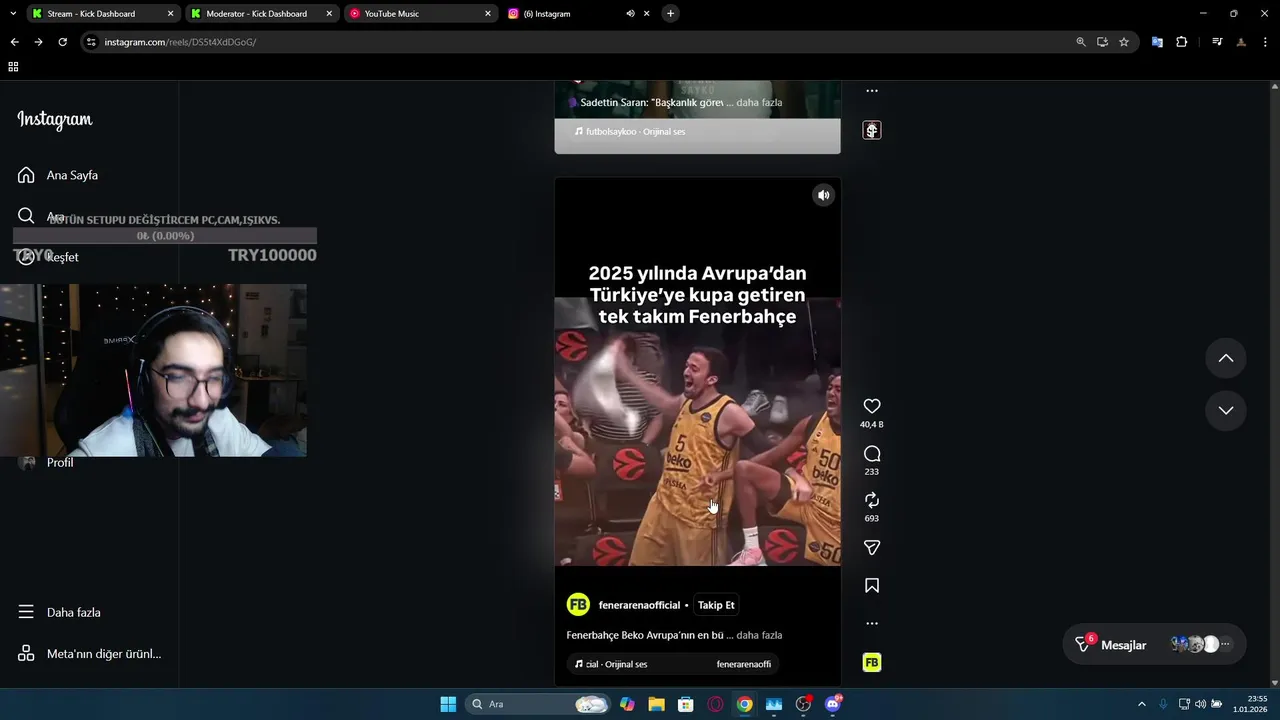This screenshot has width=1280, height=720.
Task: View site information icon in address bar
Action: coord(91,42)
